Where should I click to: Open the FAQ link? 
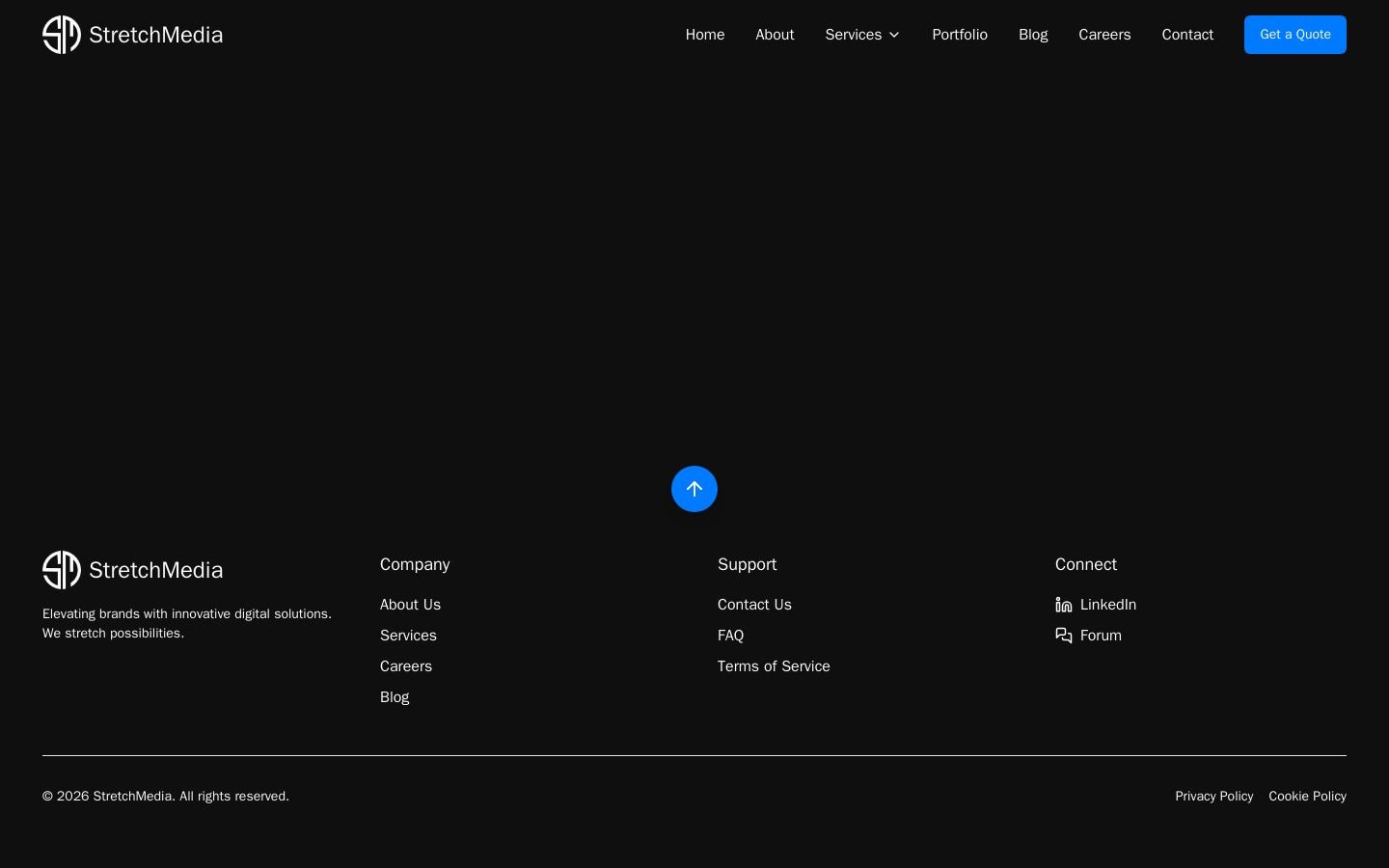730,636
